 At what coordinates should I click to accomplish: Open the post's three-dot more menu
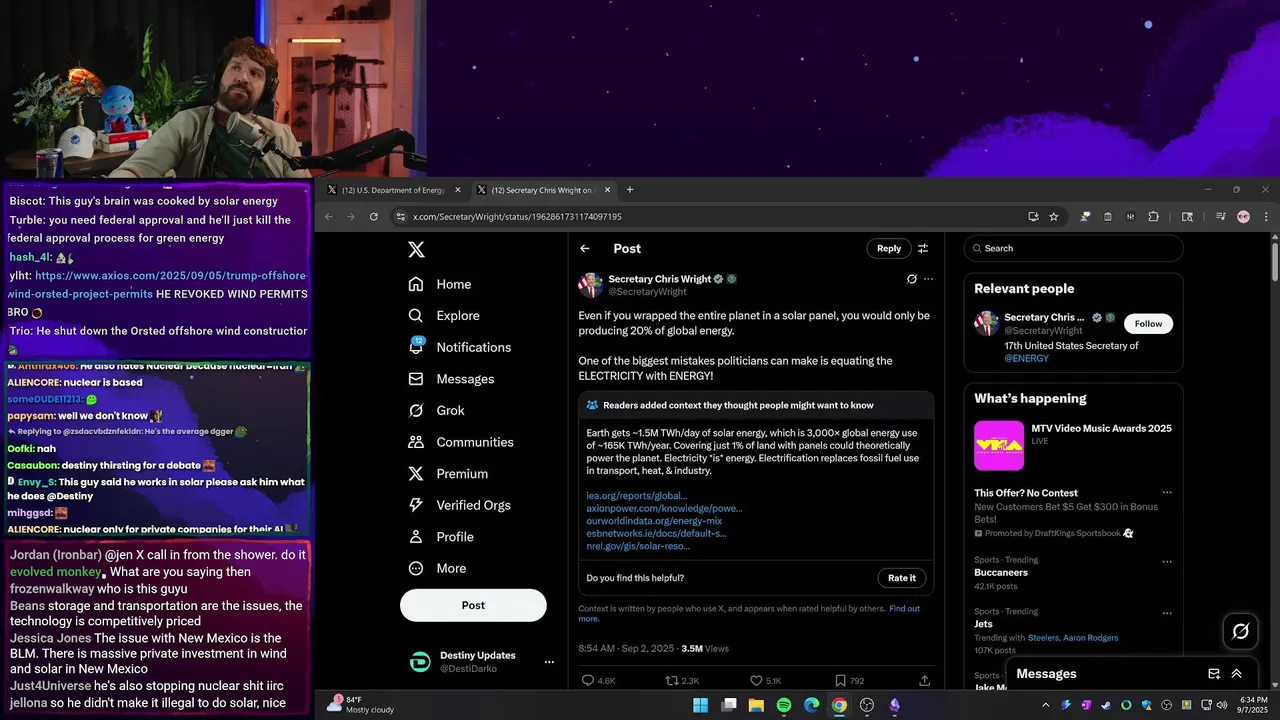coord(928,279)
